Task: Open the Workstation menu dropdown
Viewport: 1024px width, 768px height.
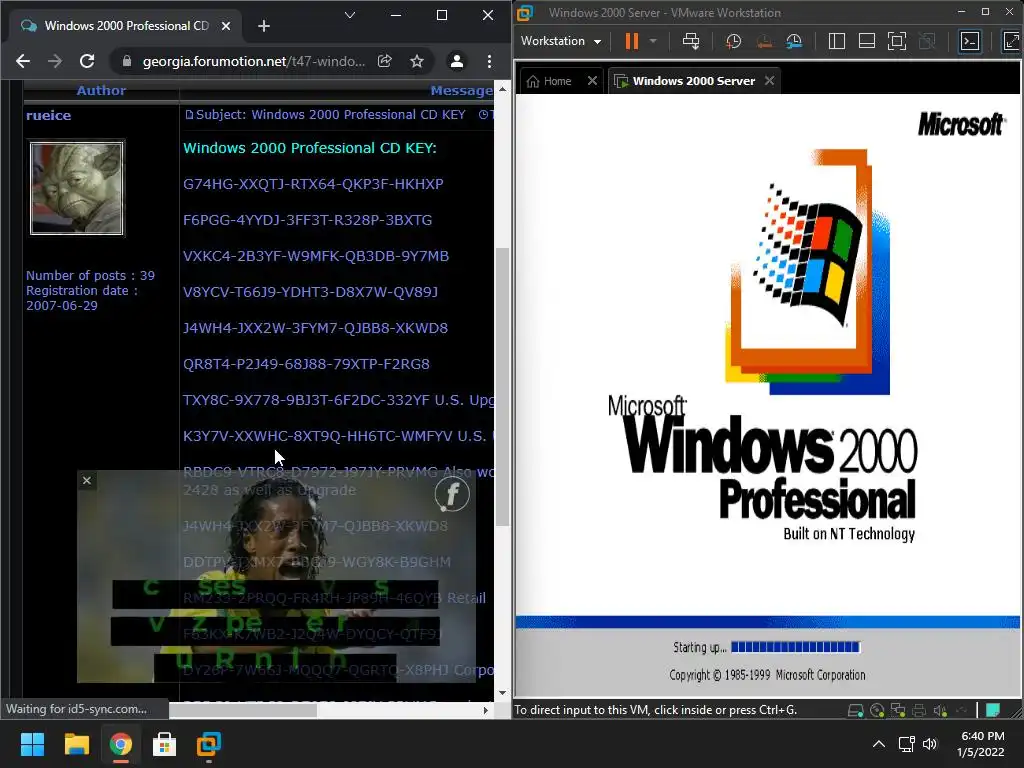Action: (561, 41)
